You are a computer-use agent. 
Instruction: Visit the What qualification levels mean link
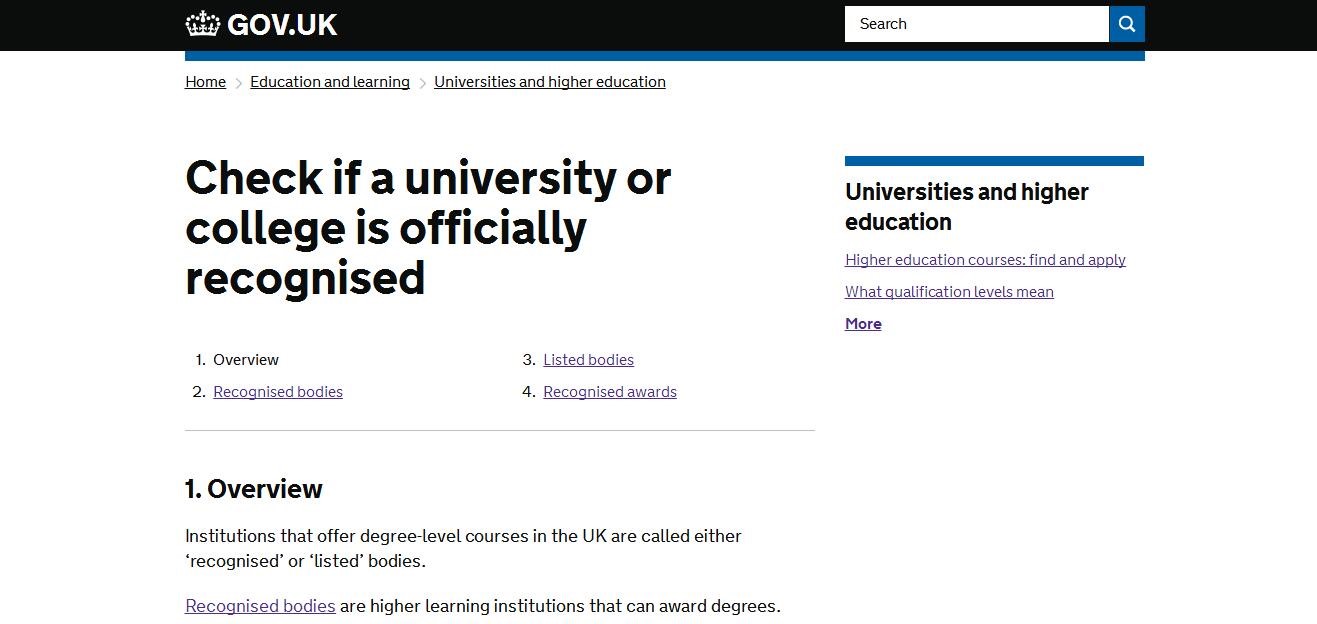949,292
